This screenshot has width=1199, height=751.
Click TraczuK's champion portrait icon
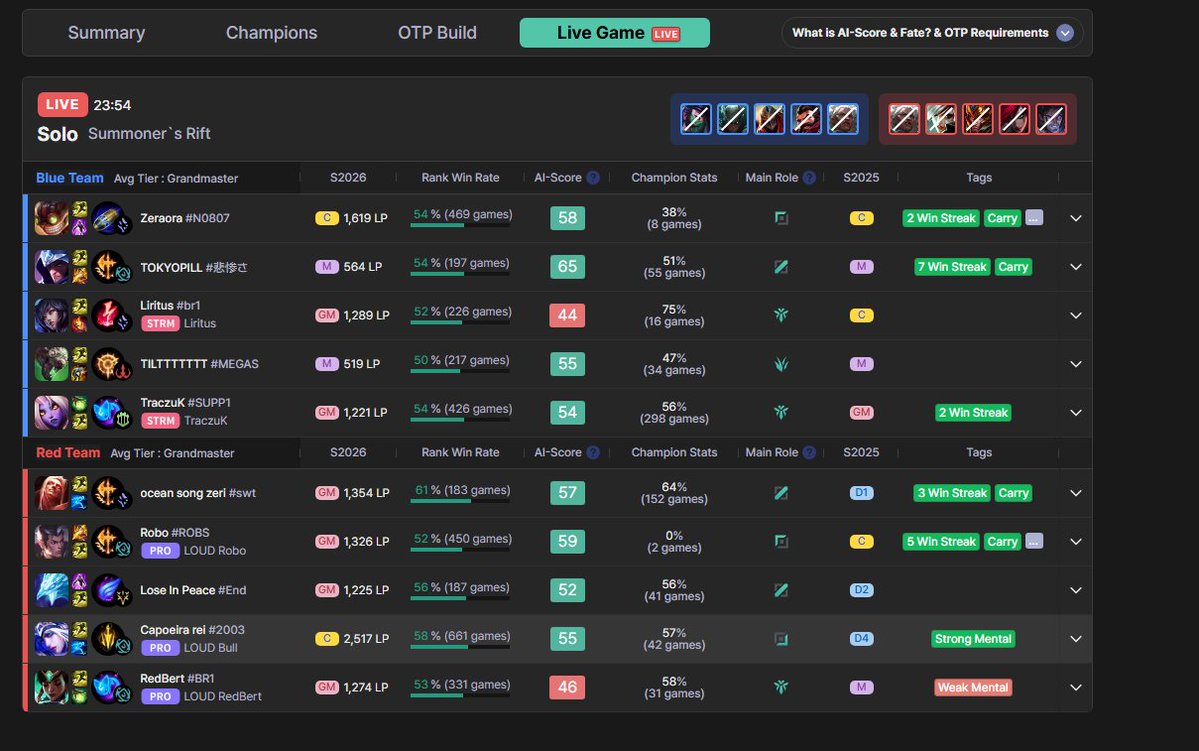[x=51, y=412]
